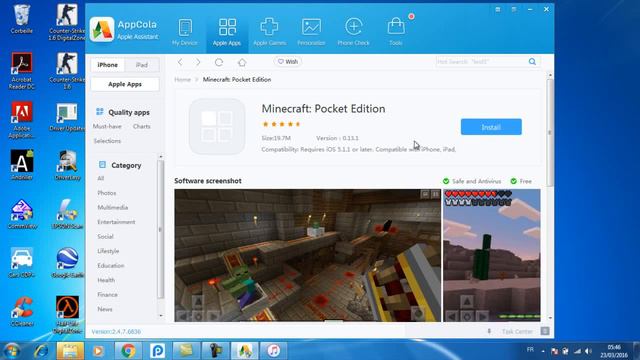The image size is (640, 360).
Task: Go back with the left arrow
Action: 180,62
